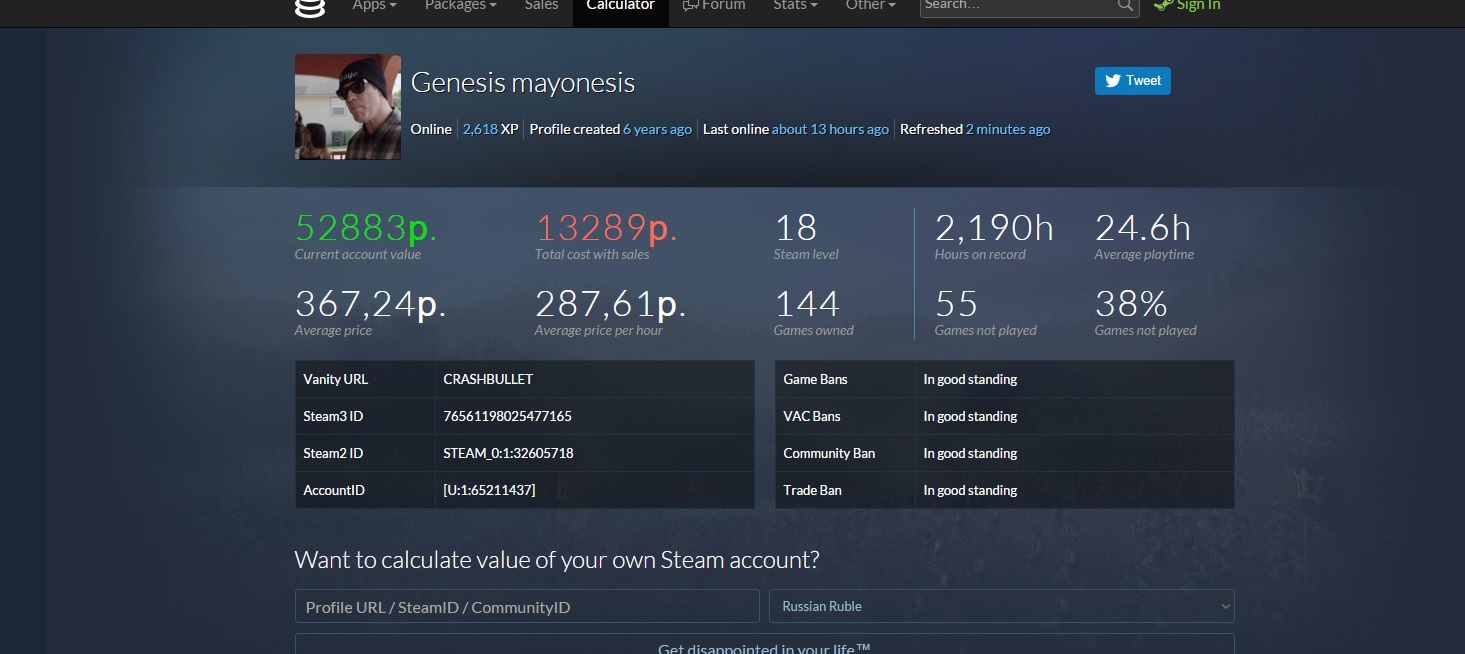1465x654 pixels.
Task: Focus the top search field
Action: coord(1018,6)
